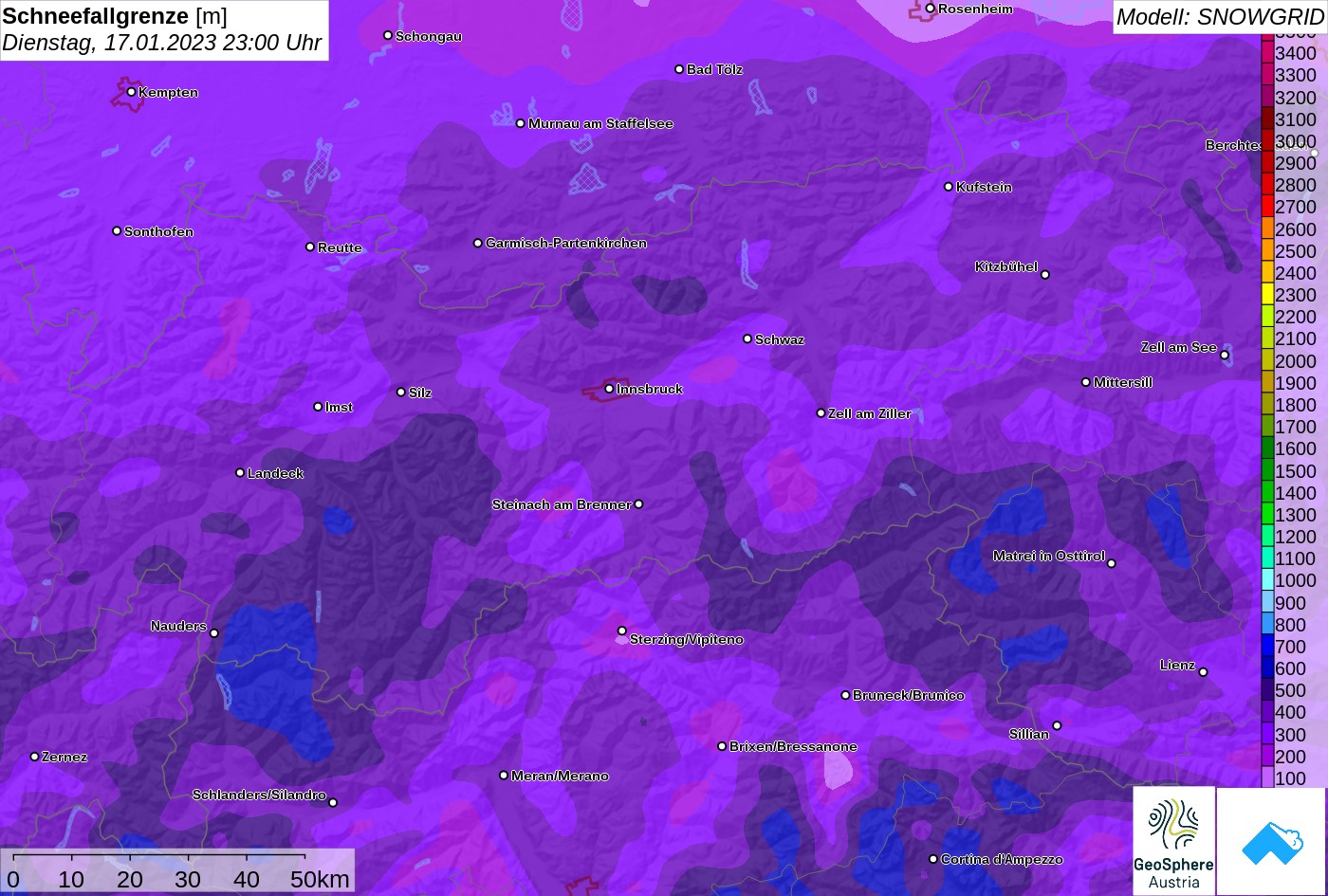The width and height of the screenshot is (1328, 896).
Task: Click the 1200 legend value
Action: (1296, 538)
